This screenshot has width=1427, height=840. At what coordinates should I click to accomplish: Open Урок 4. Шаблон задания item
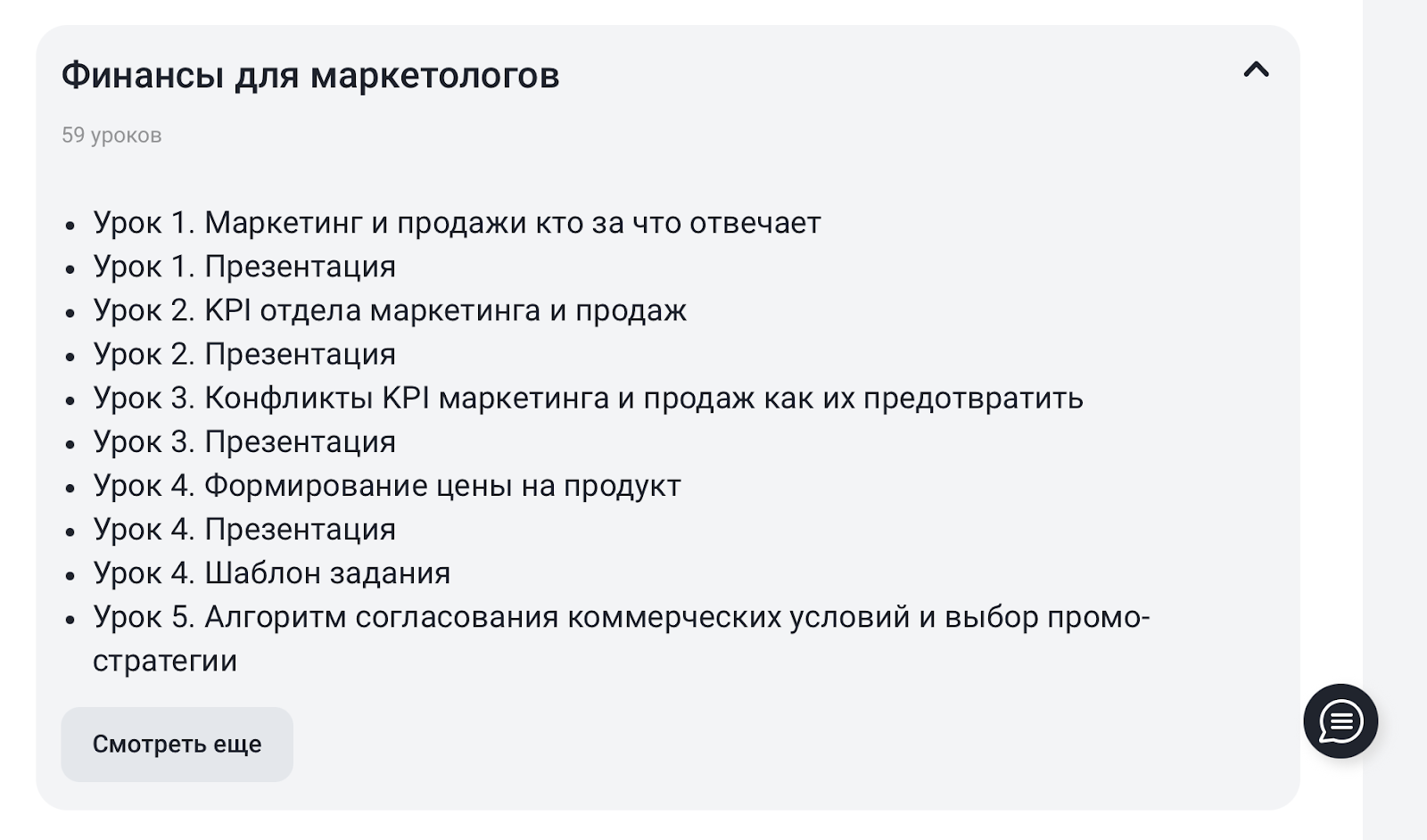coord(272,573)
